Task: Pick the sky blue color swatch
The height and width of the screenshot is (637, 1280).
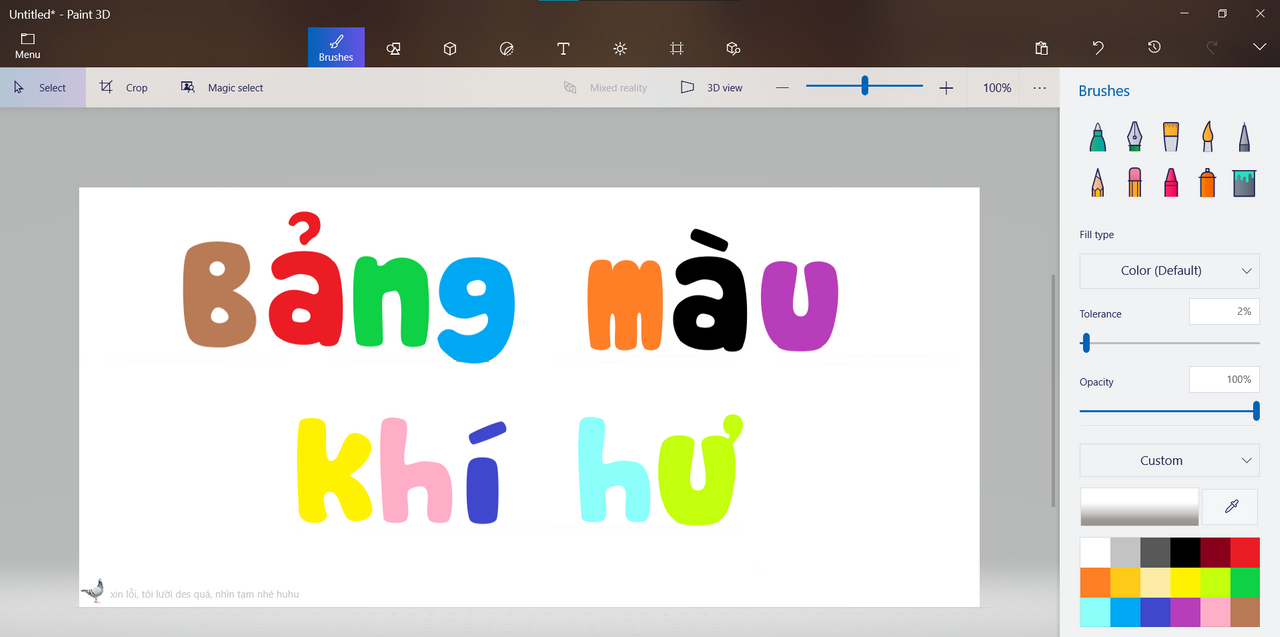Action: click(1125, 613)
